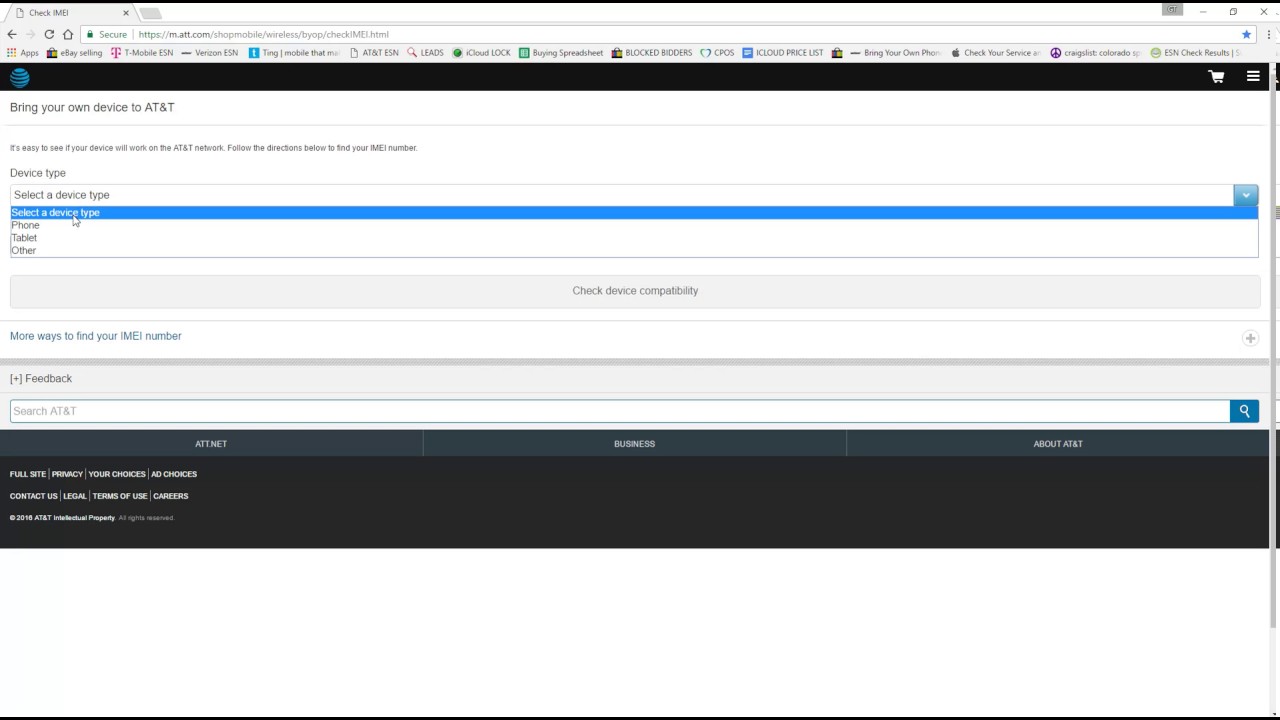Open the BLOCKED BIDDERS bookmark
Viewport: 1280px width, 720px height.
pyautogui.click(x=652, y=53)
